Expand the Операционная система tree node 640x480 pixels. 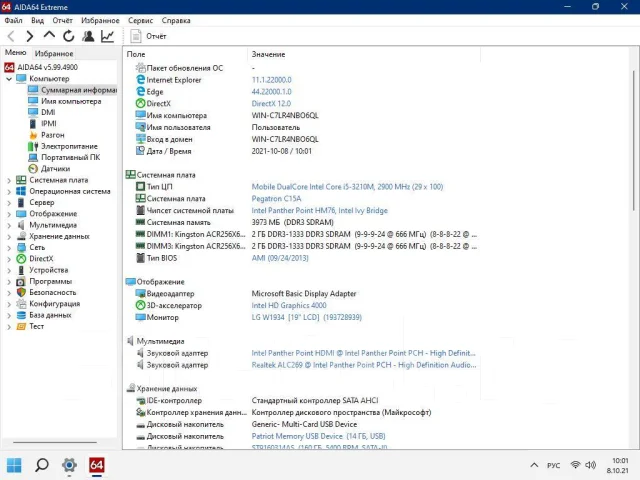click(x=9, y=191)
